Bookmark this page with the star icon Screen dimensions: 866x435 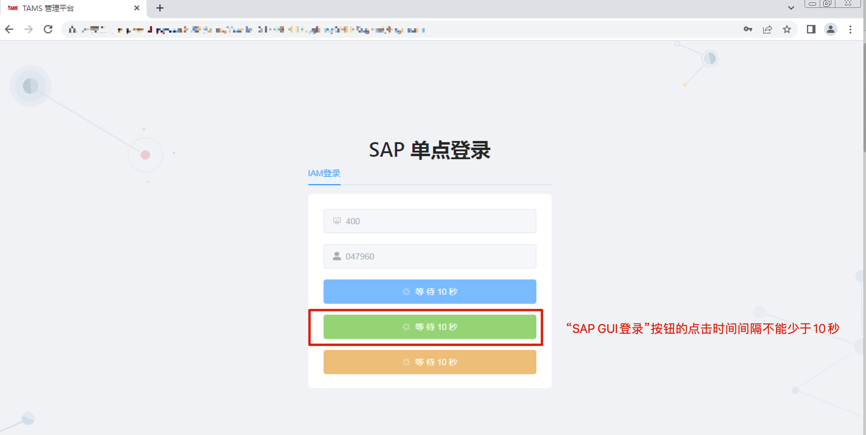pos(786,29)
